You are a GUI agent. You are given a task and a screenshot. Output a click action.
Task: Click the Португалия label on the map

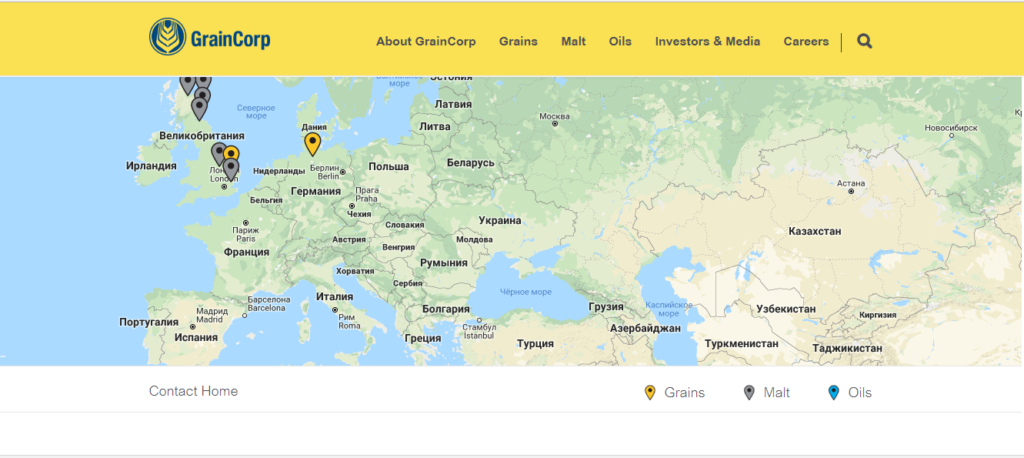click(149, 322)
